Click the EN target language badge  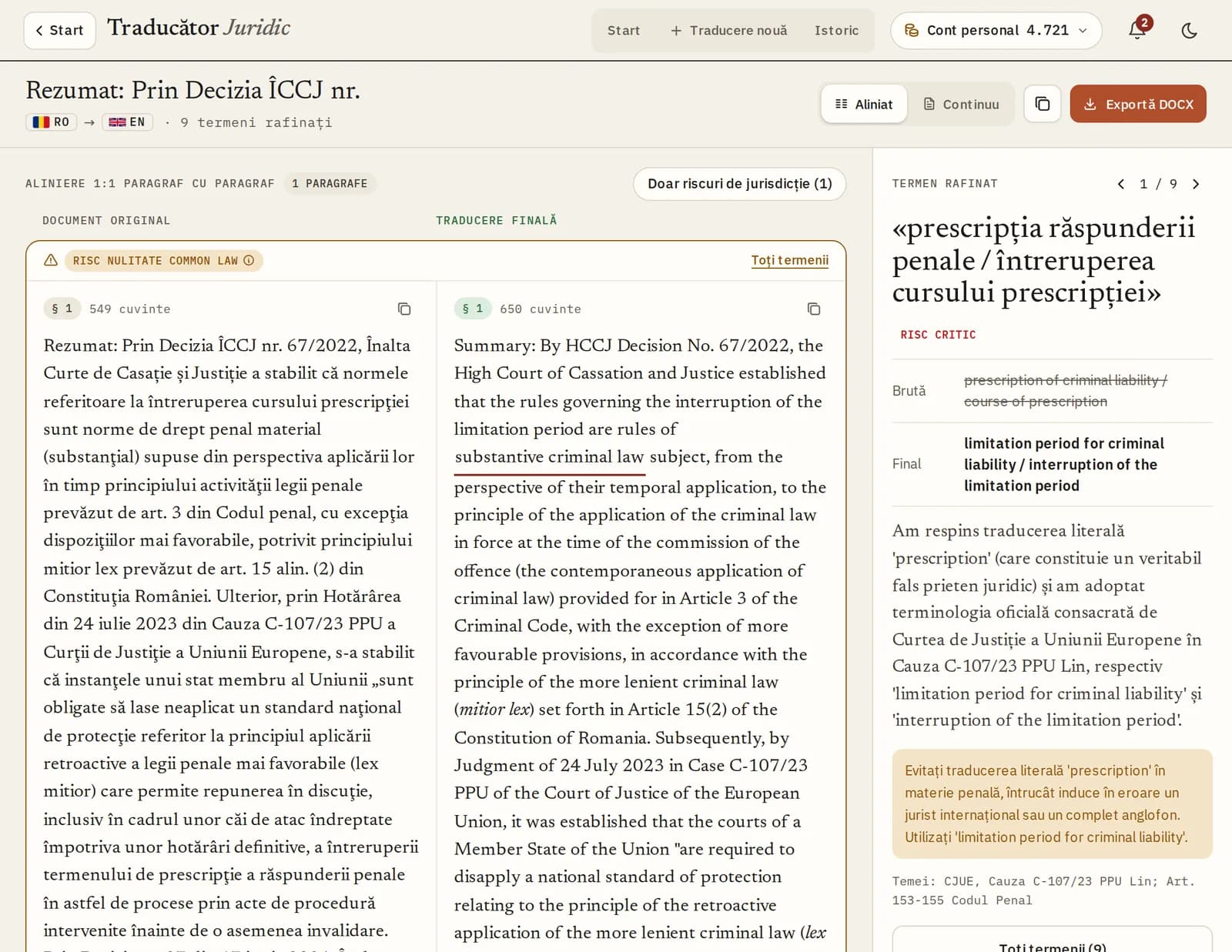[127, 122]
